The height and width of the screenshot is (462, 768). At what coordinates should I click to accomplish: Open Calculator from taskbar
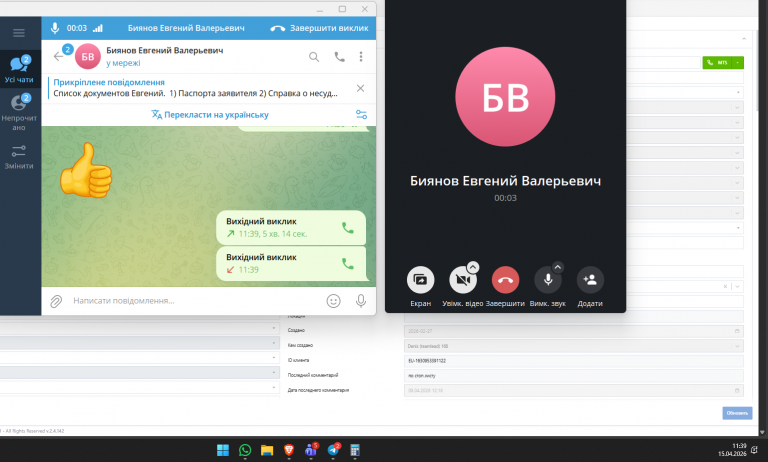click(x=355, y=450)
